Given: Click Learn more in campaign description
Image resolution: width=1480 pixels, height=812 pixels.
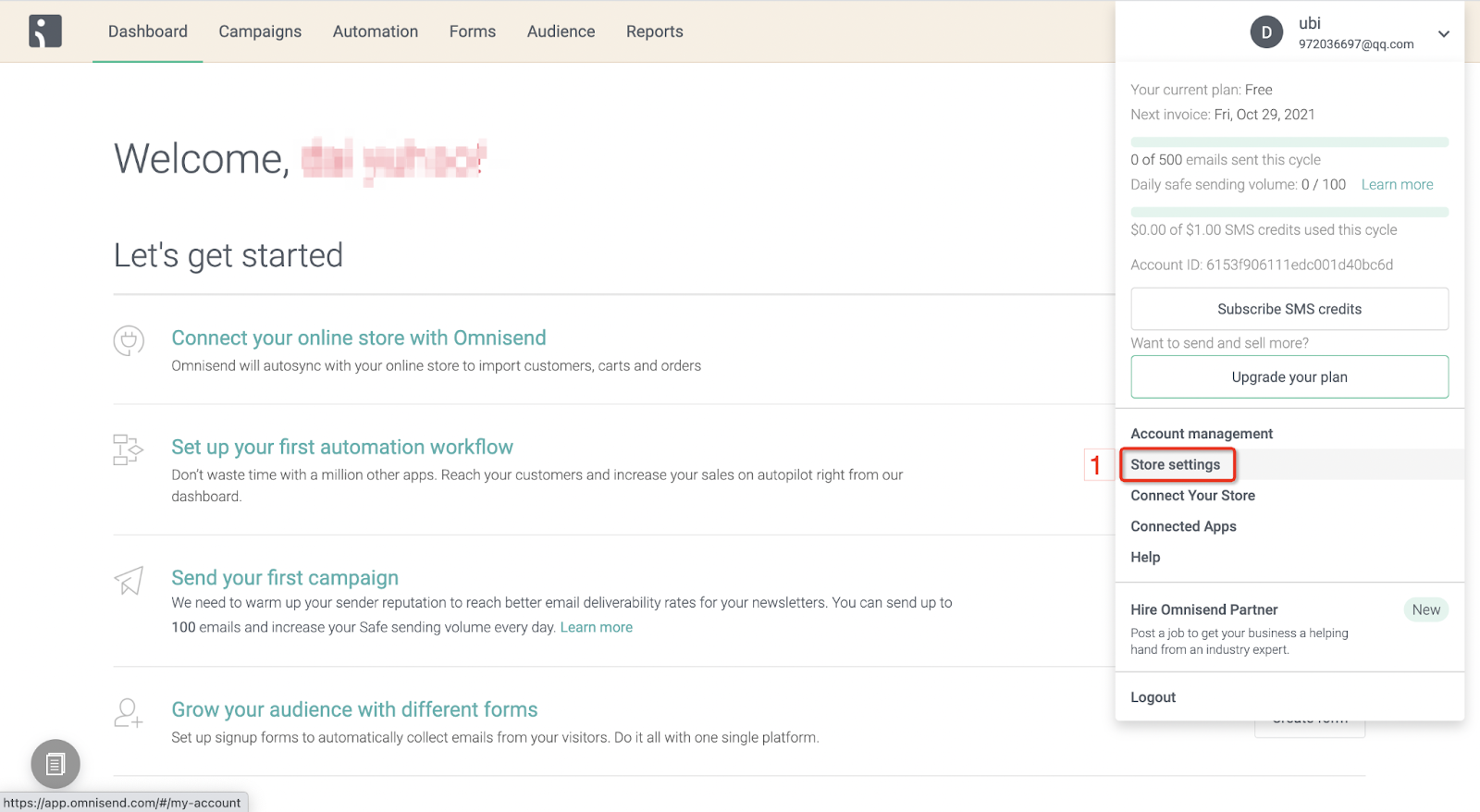Looking at the screenshot, I should 597,627.
